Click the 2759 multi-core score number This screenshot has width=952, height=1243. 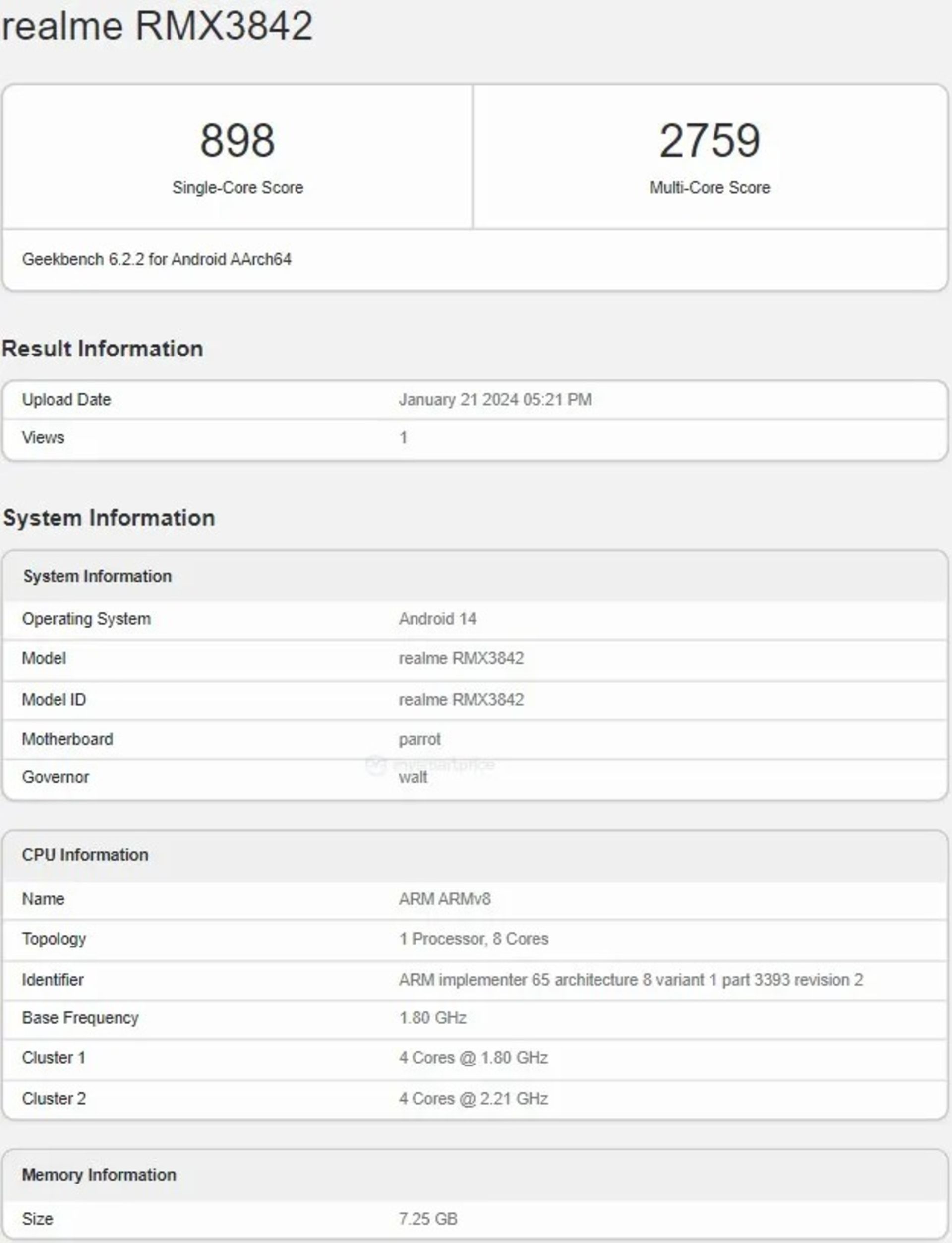point(709,140)
